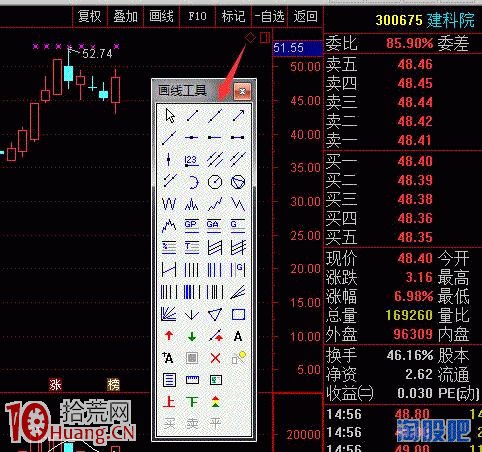
Task: Pick the circumscribed circle polygon tool
Action: click(238, 182)
